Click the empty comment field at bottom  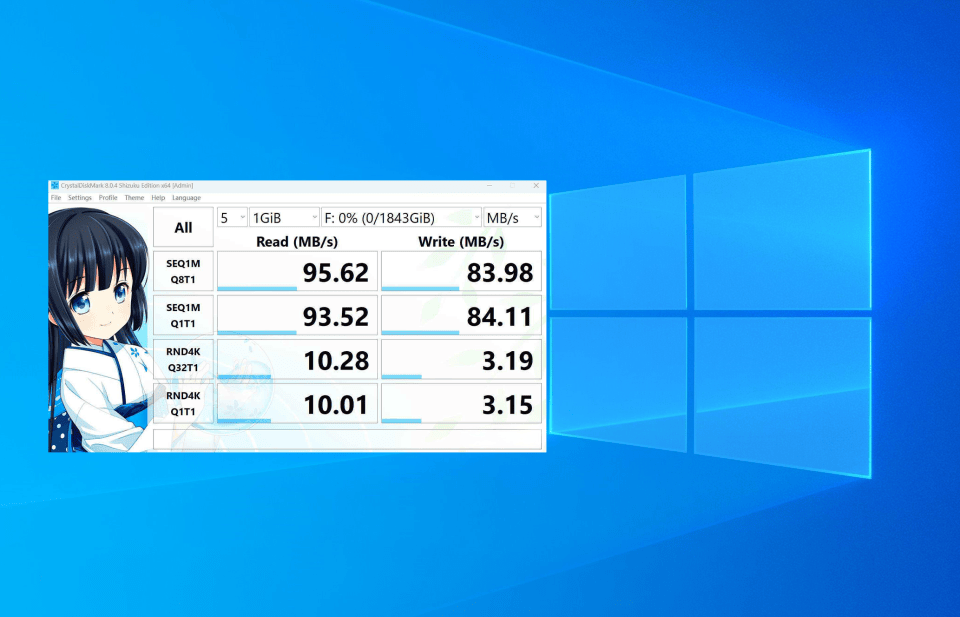point(347,439)
